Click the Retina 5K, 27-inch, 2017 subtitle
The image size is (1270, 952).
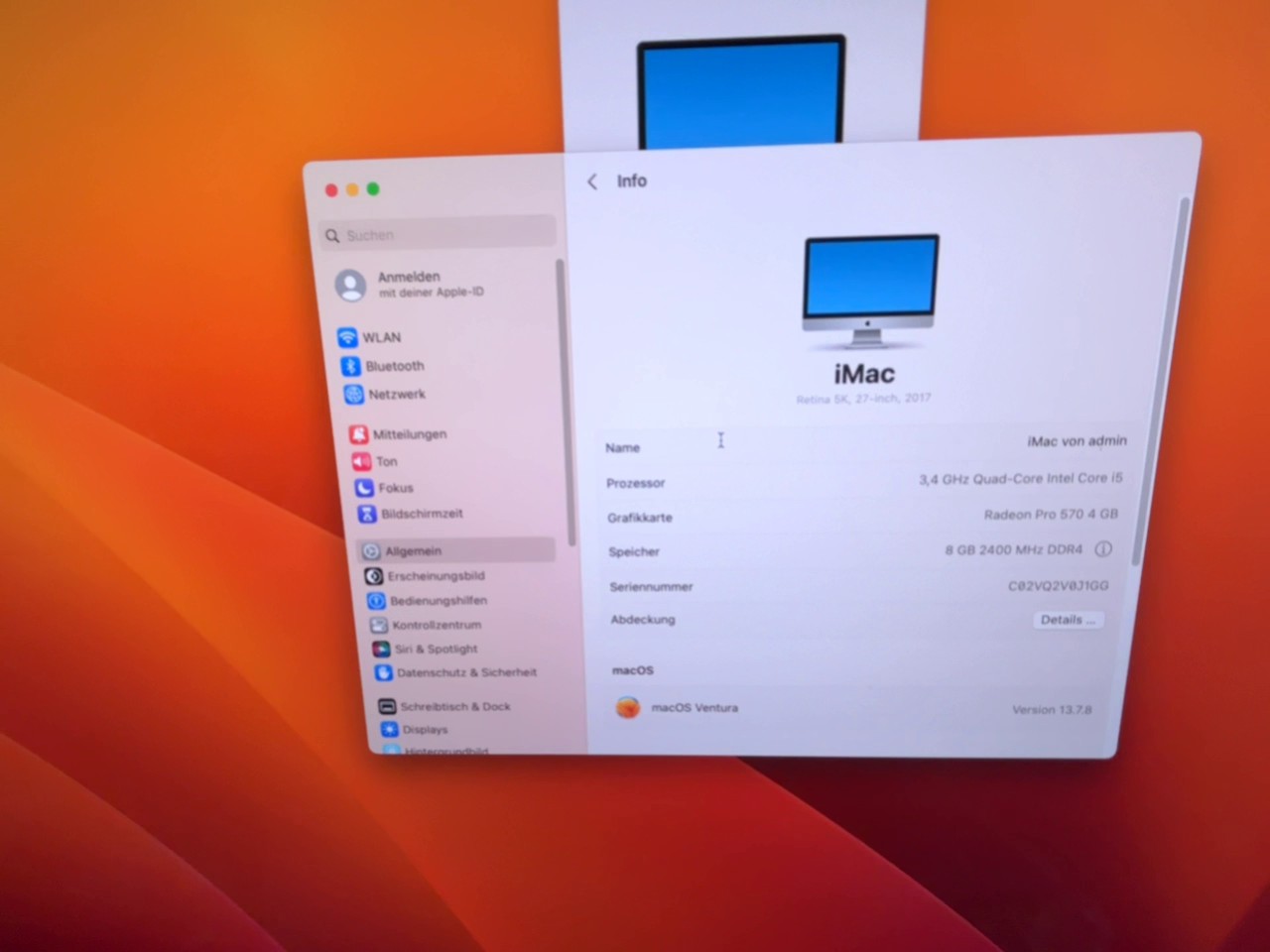tap(864, 399)
